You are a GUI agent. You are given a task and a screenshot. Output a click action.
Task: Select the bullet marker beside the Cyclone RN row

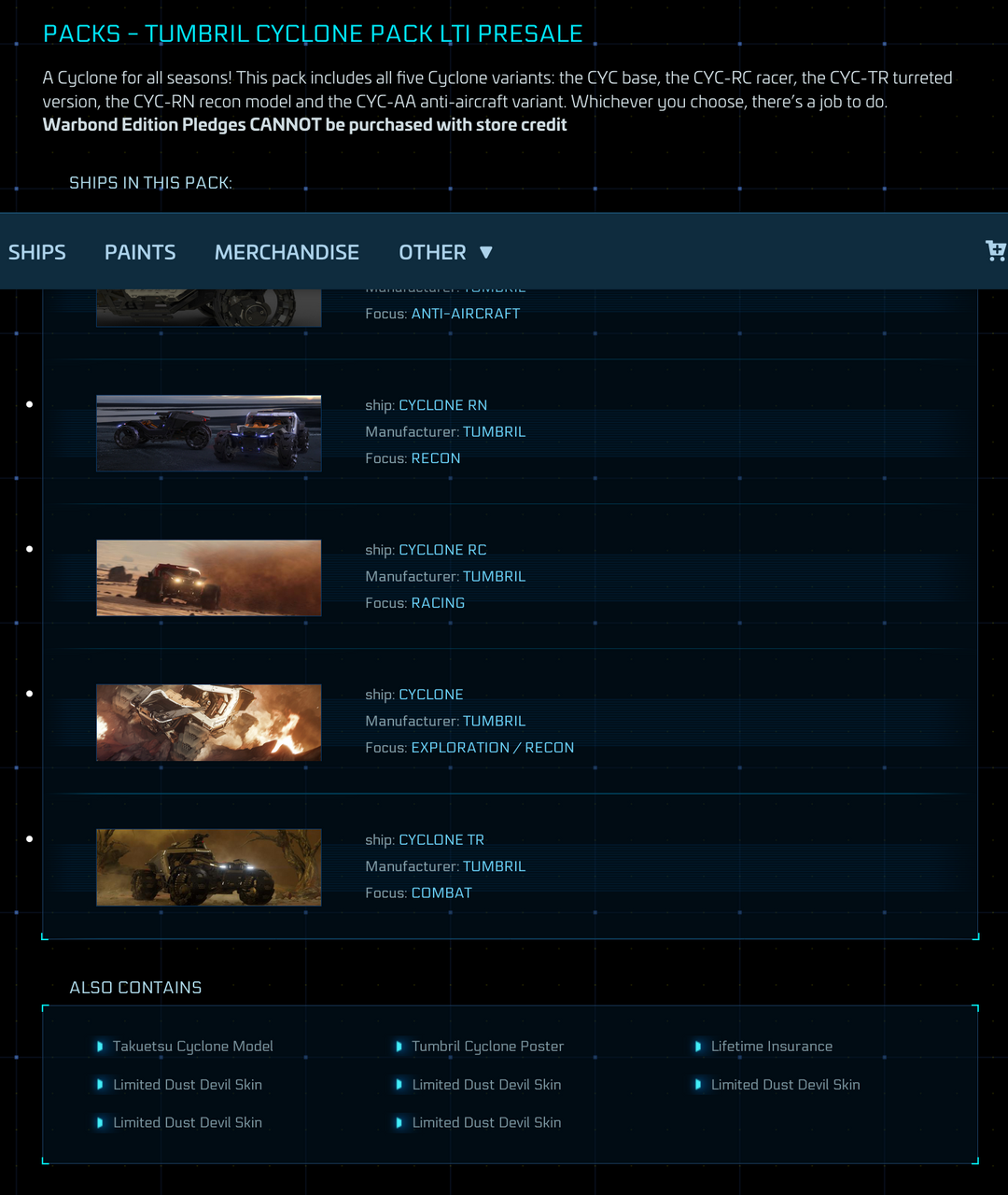[29, 403]
